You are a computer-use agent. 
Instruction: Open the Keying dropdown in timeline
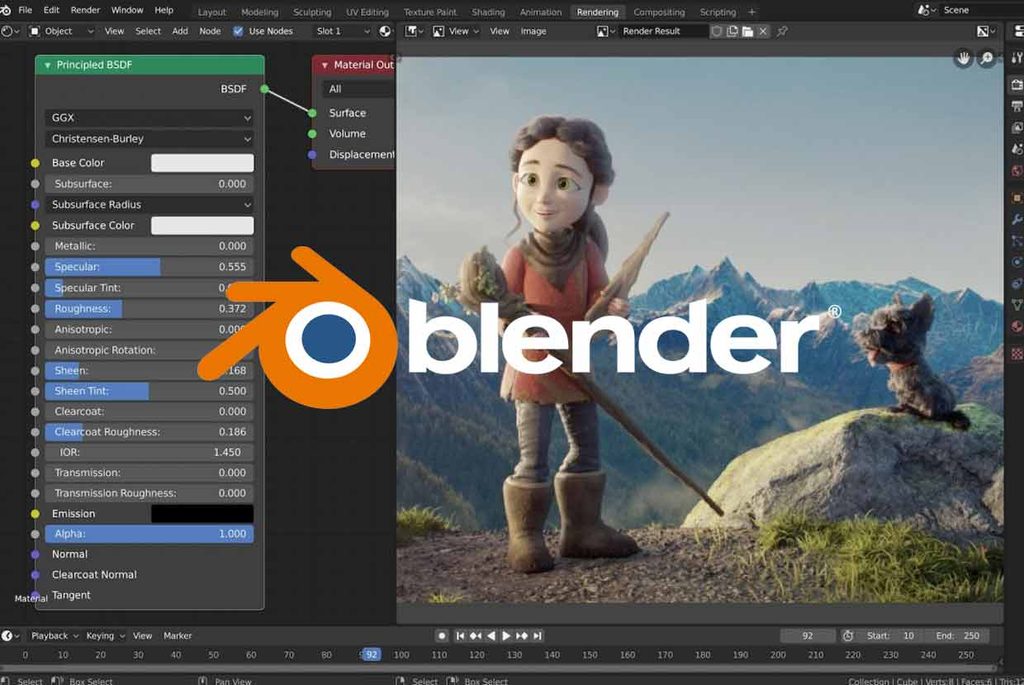(x=105, y=635)
